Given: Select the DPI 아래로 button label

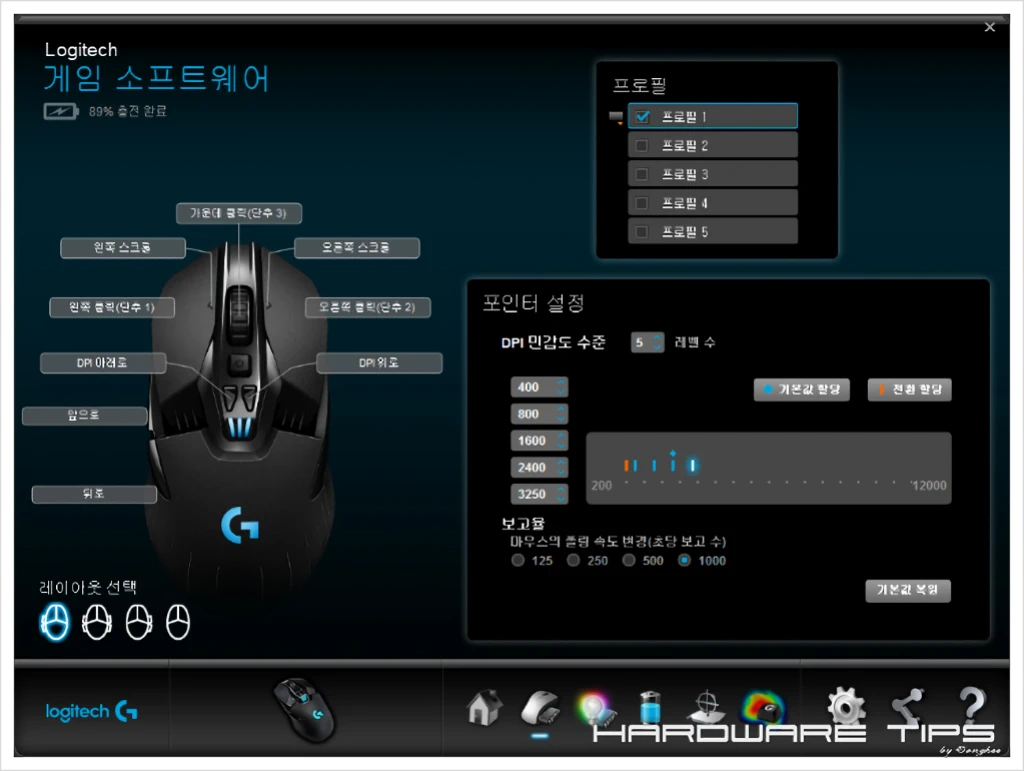Looking at the screenshot, I should [x=103, y=362].
